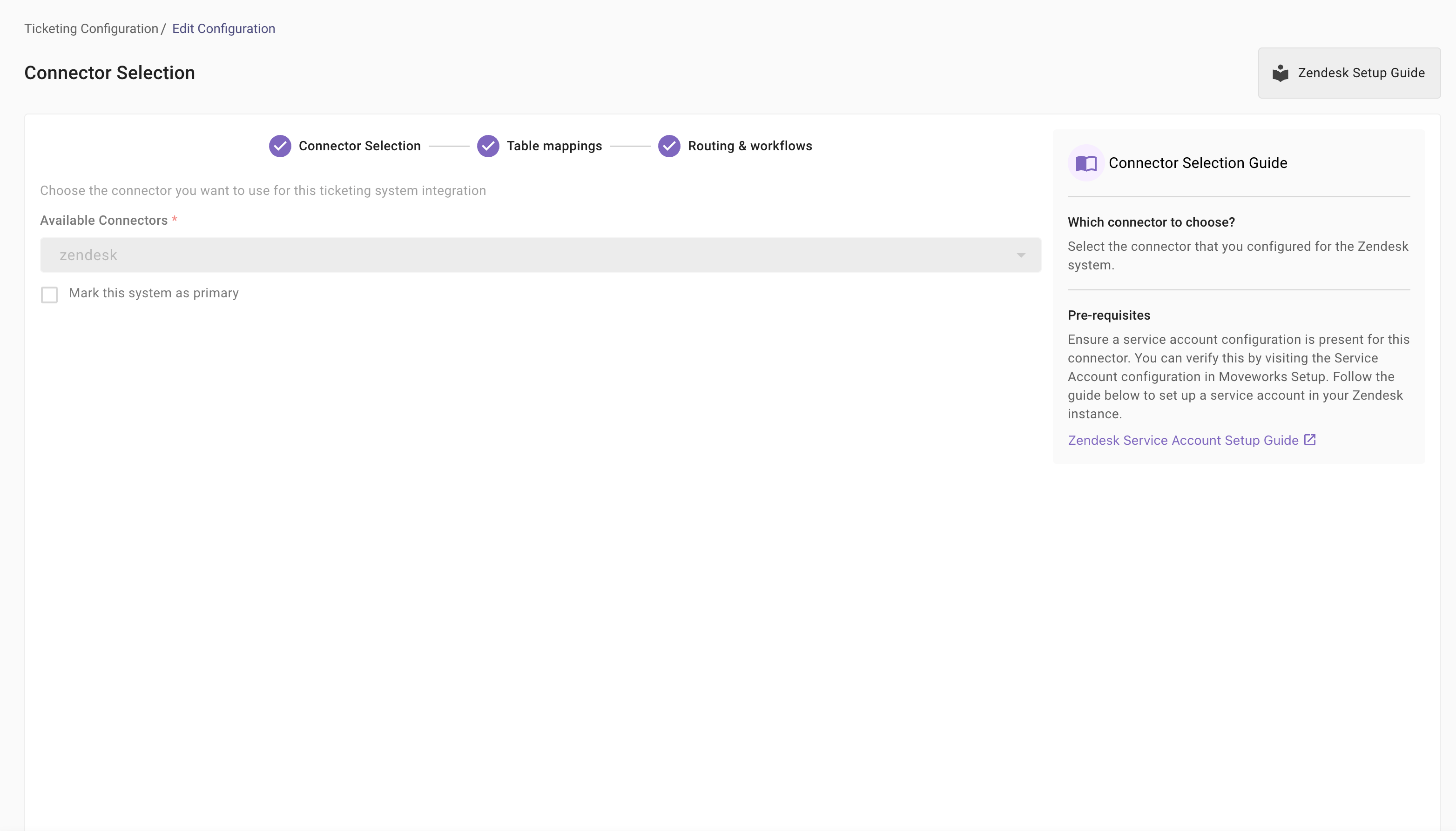Viewport: 1456px width, 831px height.
Task: Click the Edit Configuration breadcrumb
Action: pyautogui.click(x=223, y=28)
